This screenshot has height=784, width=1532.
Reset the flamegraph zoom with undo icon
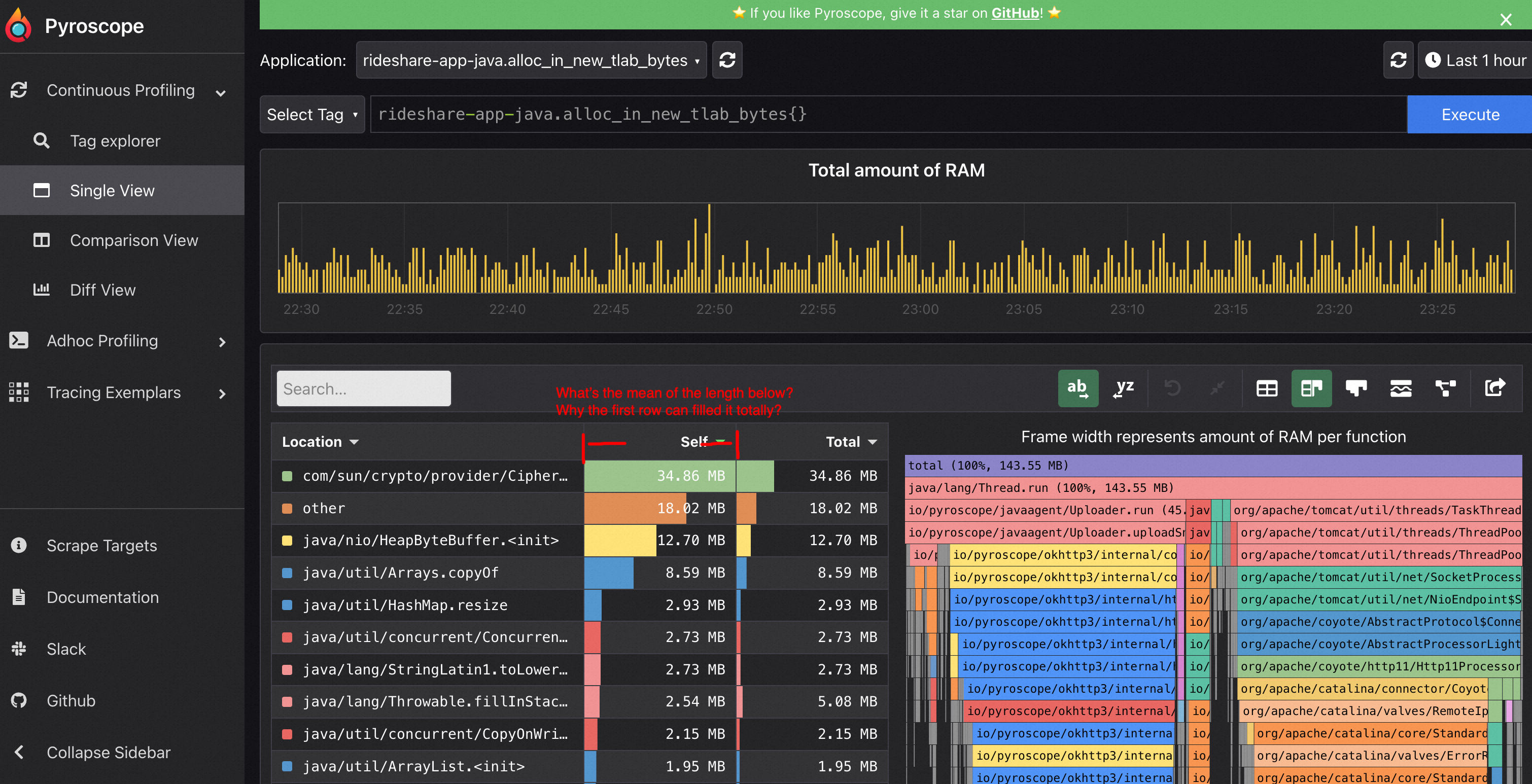pyautogui.click(x=1172, y=388)
